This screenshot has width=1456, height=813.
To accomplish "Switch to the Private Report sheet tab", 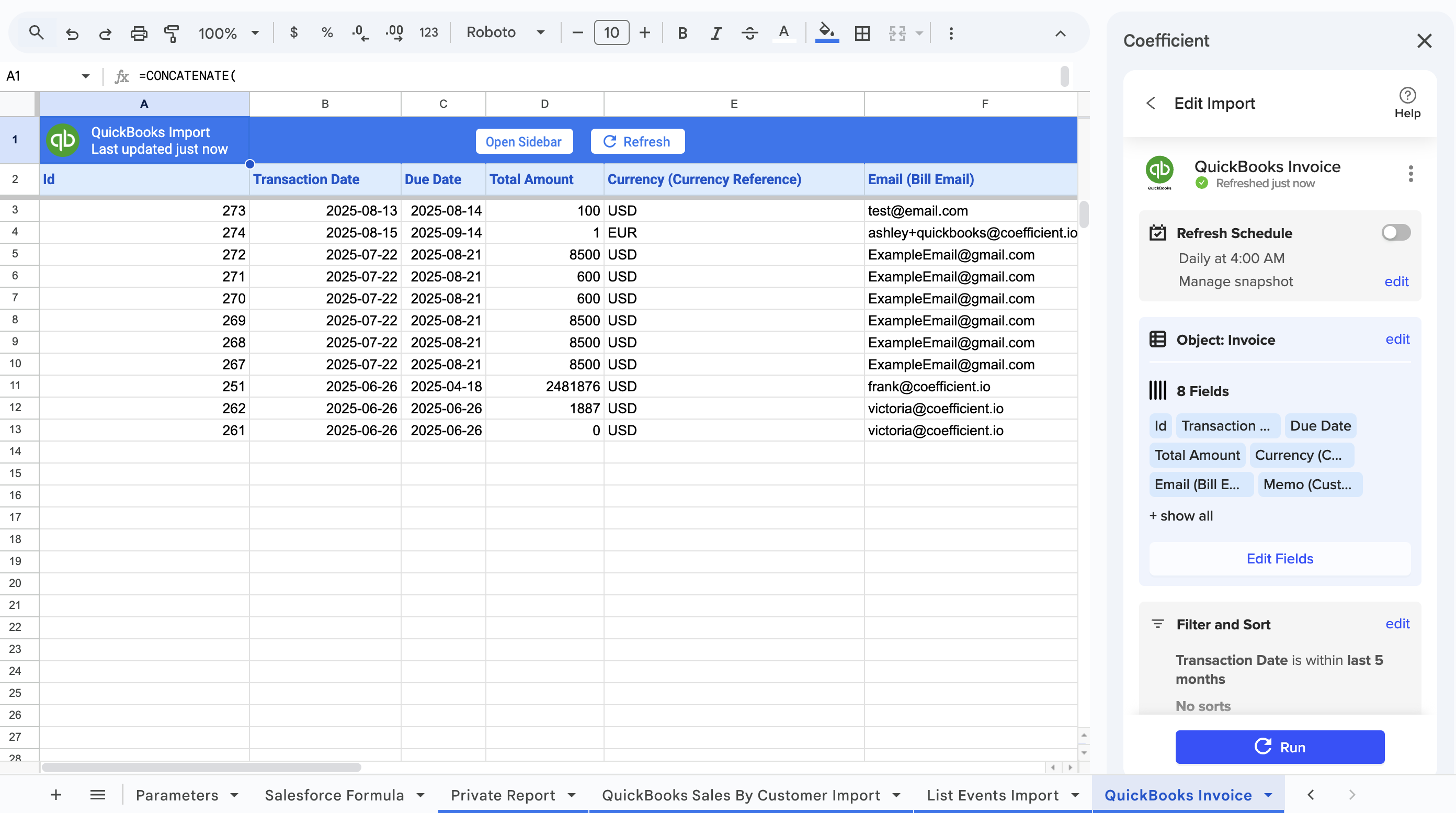I will click(503, 795).
